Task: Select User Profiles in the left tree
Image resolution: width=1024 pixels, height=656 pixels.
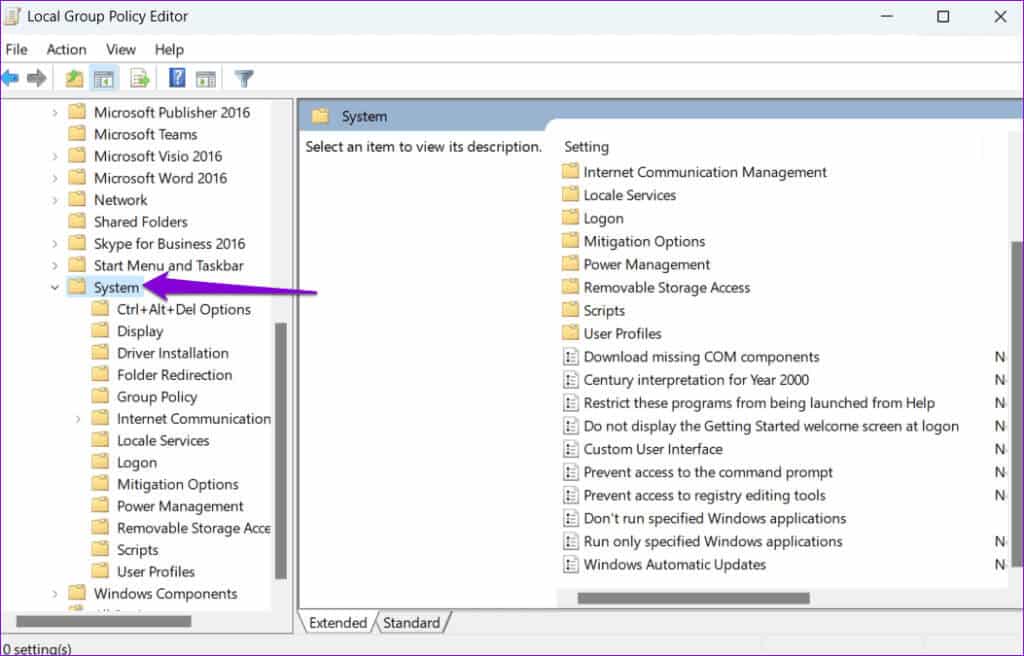Action: click(155, 572)
